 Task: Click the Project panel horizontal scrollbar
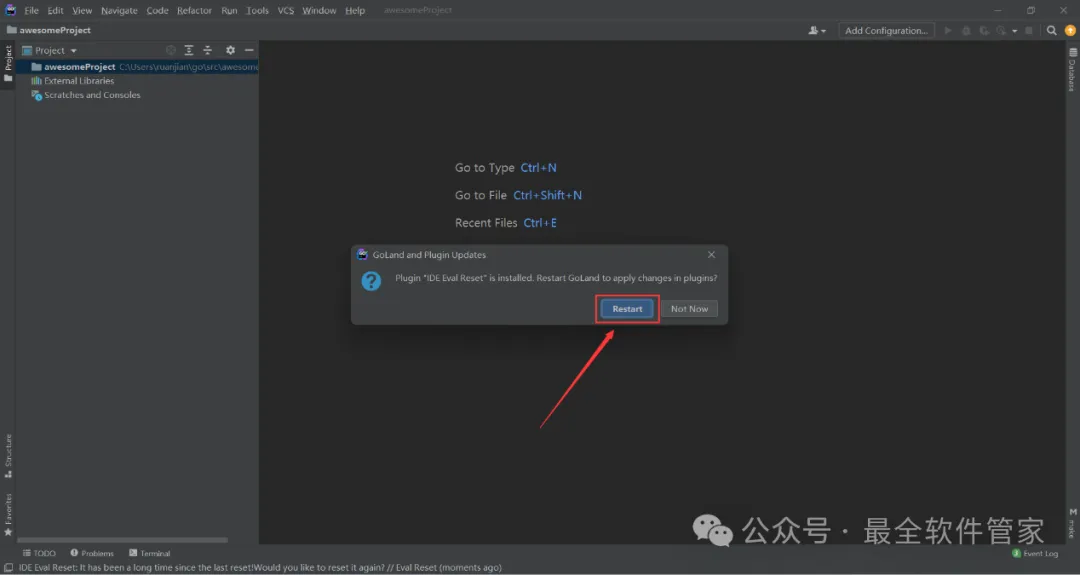pyautogui.click(x=122, y=540)
